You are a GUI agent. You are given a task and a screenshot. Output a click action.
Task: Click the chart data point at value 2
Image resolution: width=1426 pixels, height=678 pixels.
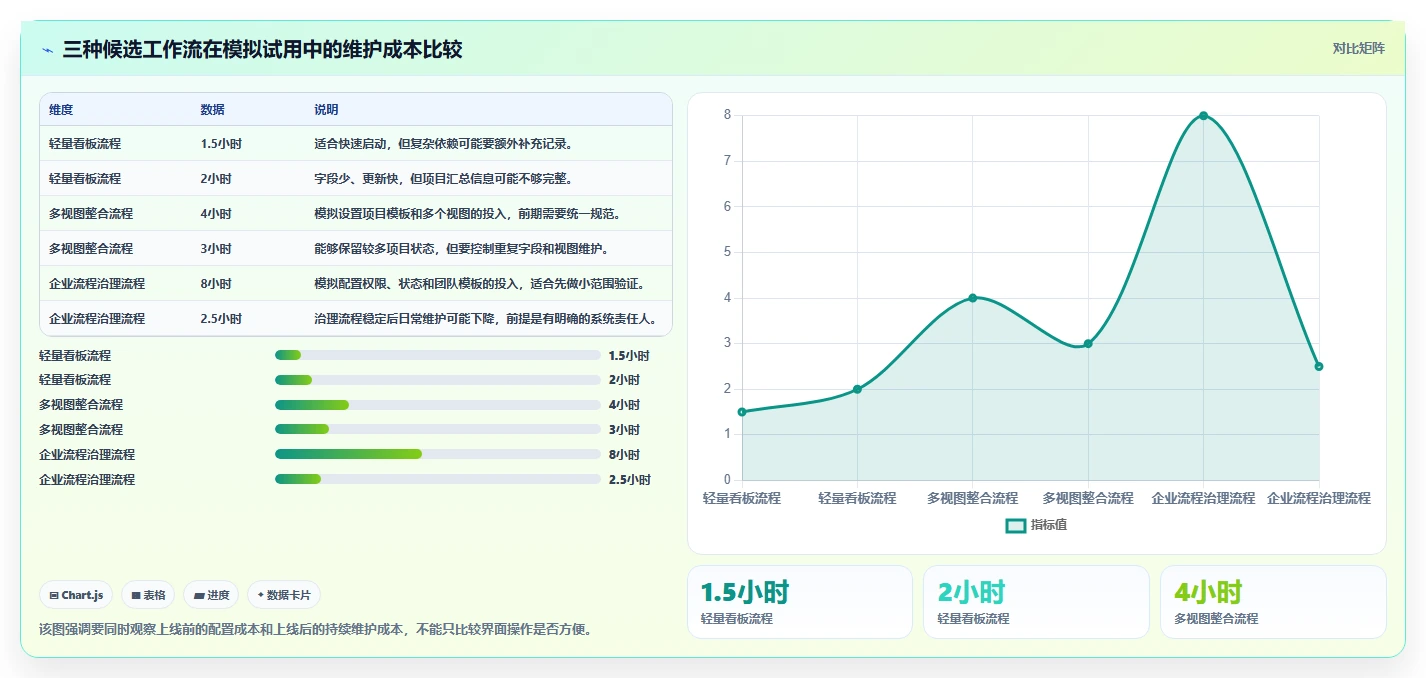[x=857, y=389]
